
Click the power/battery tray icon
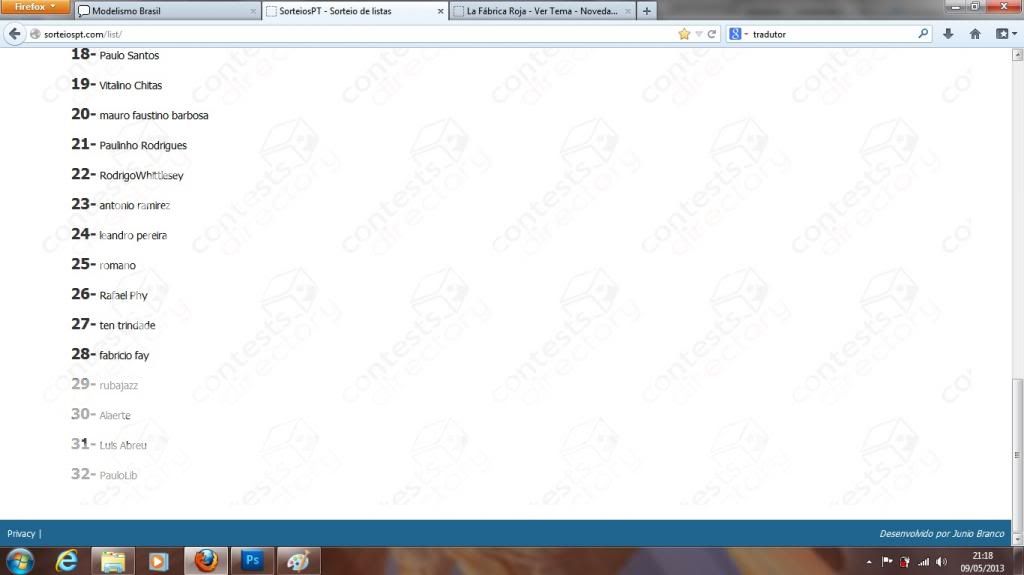tap(904, 561)
